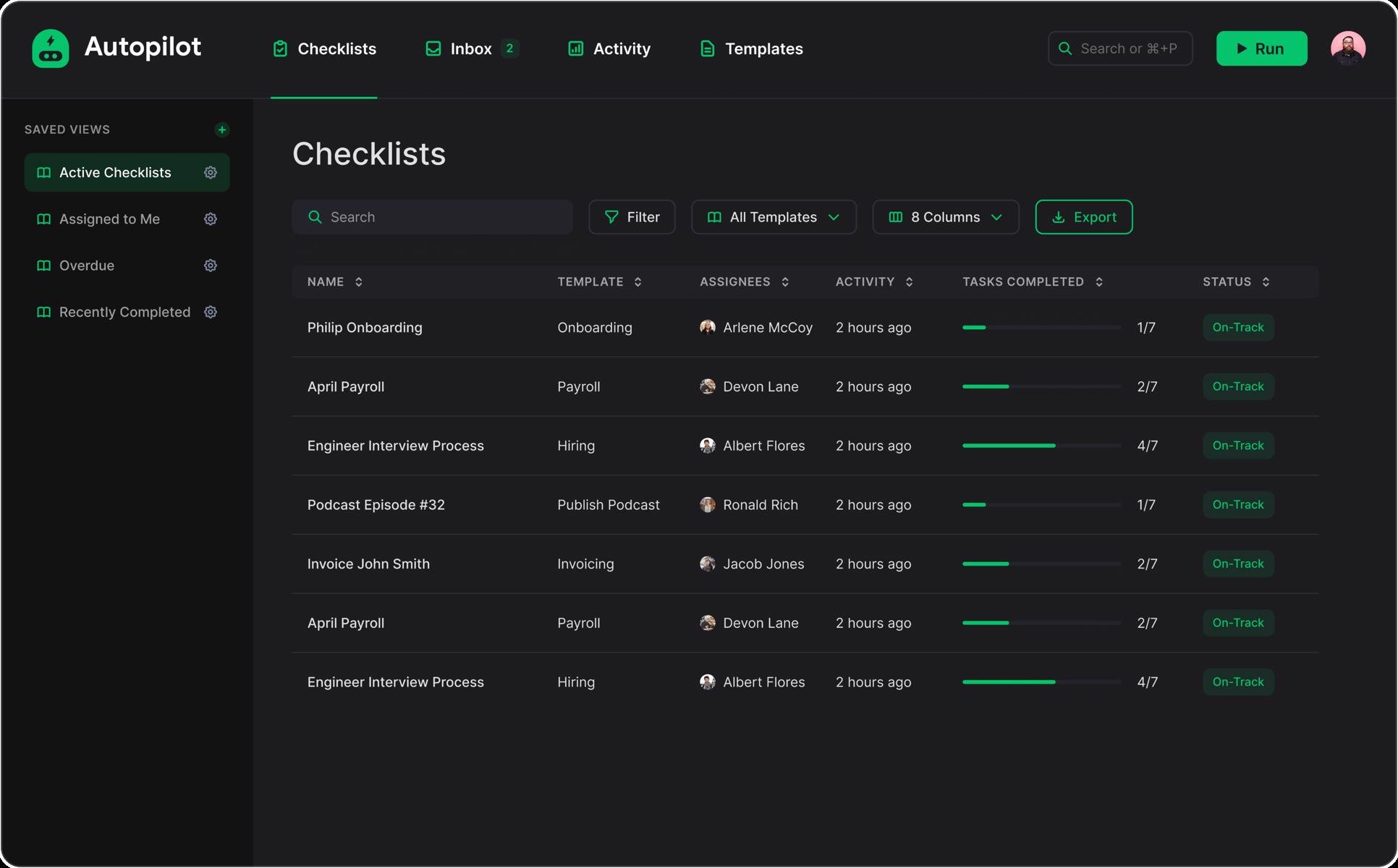Open settings gear for Recently Completed

coord(211,312)
